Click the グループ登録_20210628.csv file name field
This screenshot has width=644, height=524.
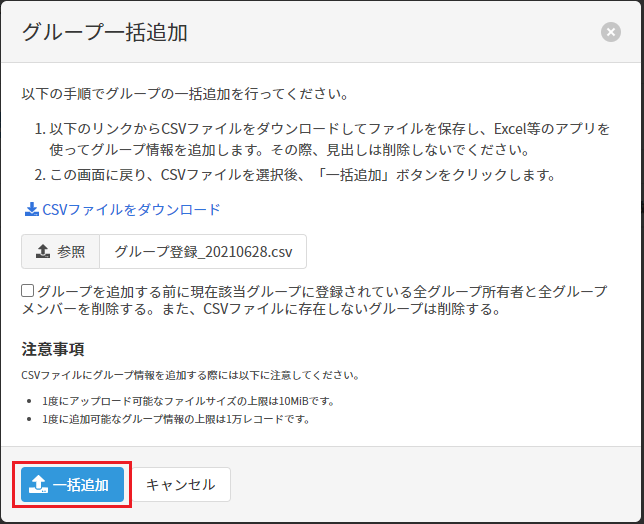coord(203,252)
